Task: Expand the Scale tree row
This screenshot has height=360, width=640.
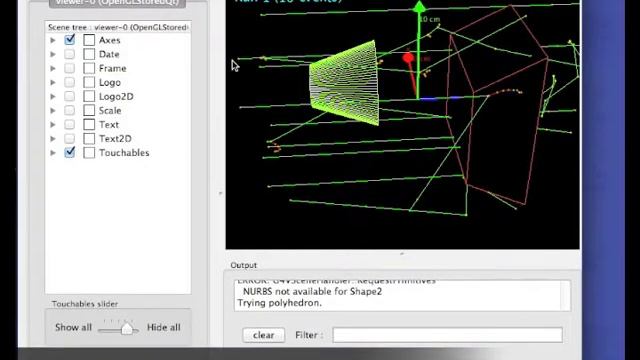Action: [53, 111]
